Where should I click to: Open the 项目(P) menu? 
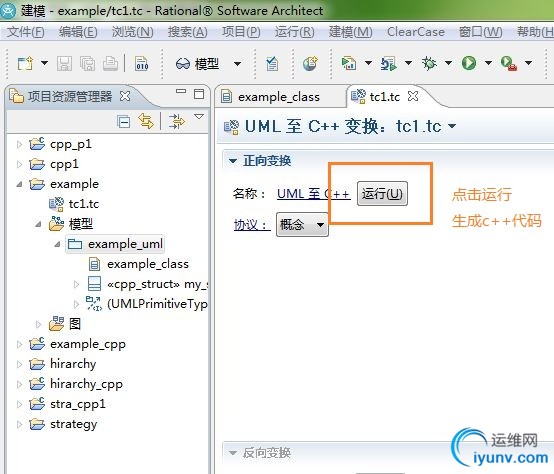coord(241,32)
